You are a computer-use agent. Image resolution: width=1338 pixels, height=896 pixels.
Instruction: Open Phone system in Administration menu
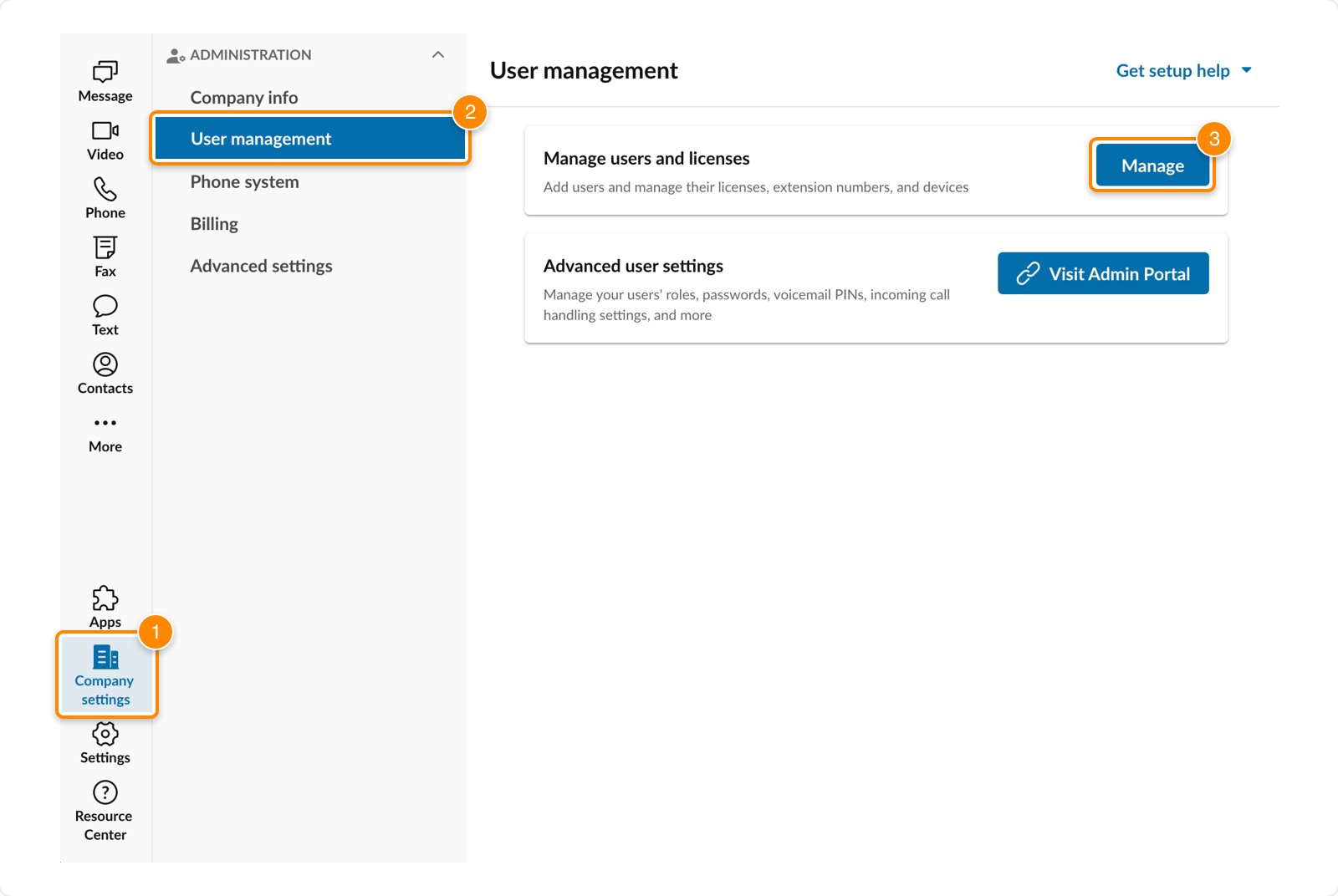(x=244, y=182)
